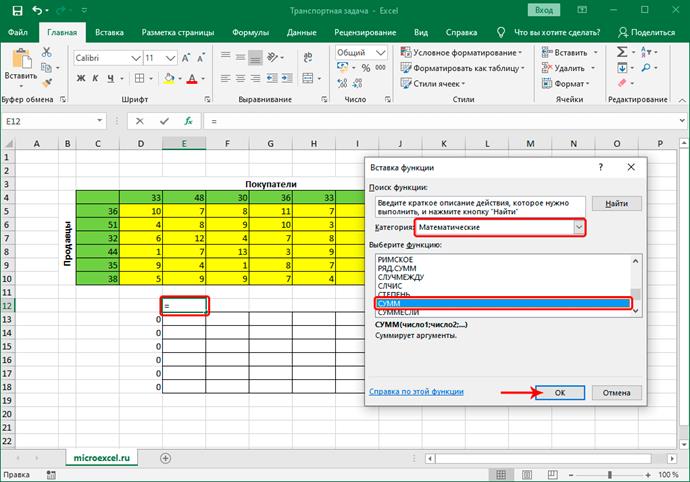Switch to the Формулы tab
Image resolution: width=690 pixels, height=482 pixels.
click(x=250, y=32)
